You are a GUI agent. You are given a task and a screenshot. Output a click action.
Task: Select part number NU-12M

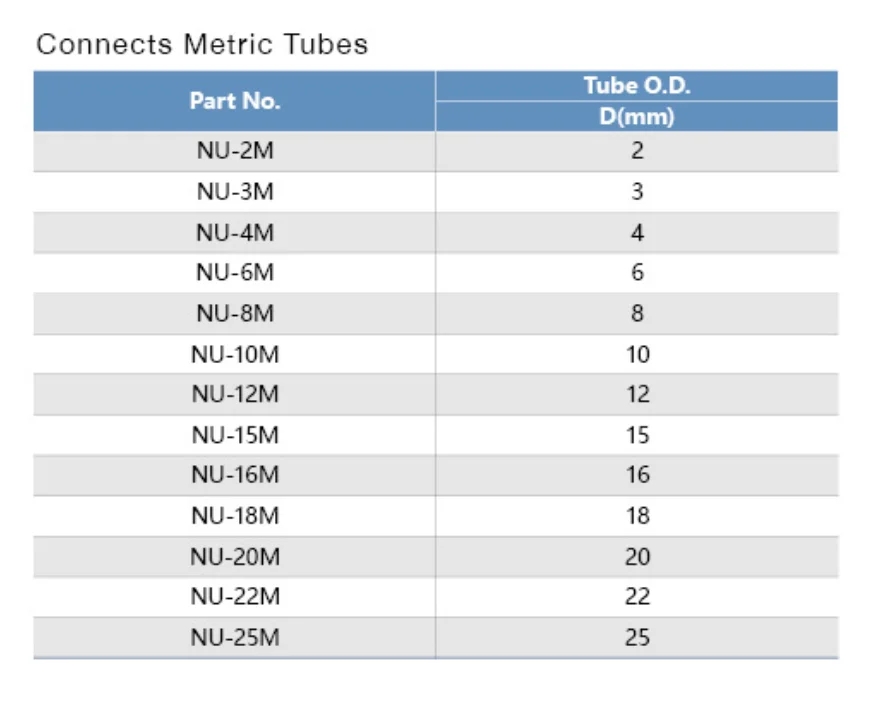pyautogui.click(x=235, y=394)
